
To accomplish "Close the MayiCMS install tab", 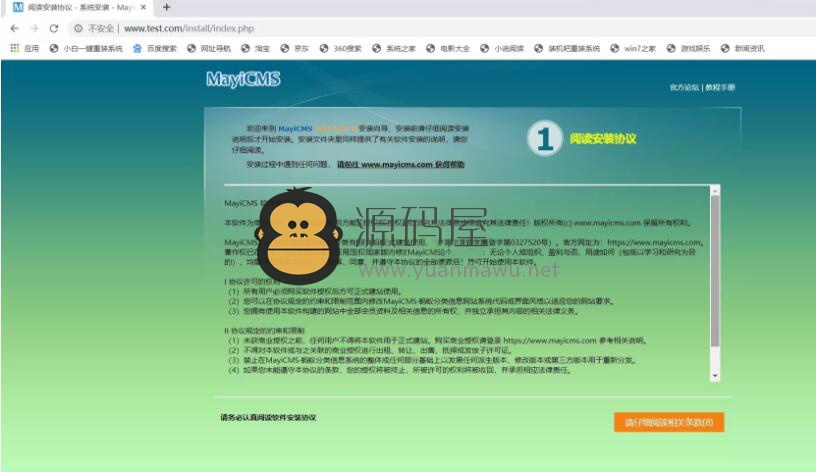I will click(x=143, y=7).
